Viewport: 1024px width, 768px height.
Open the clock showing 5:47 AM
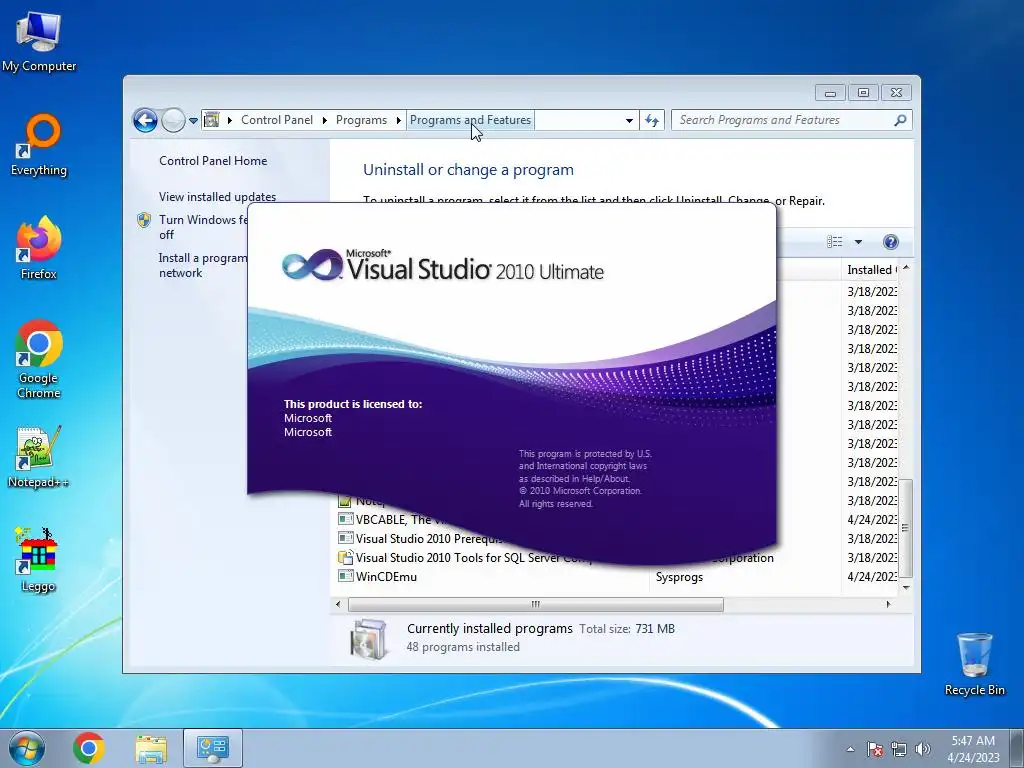973,749
